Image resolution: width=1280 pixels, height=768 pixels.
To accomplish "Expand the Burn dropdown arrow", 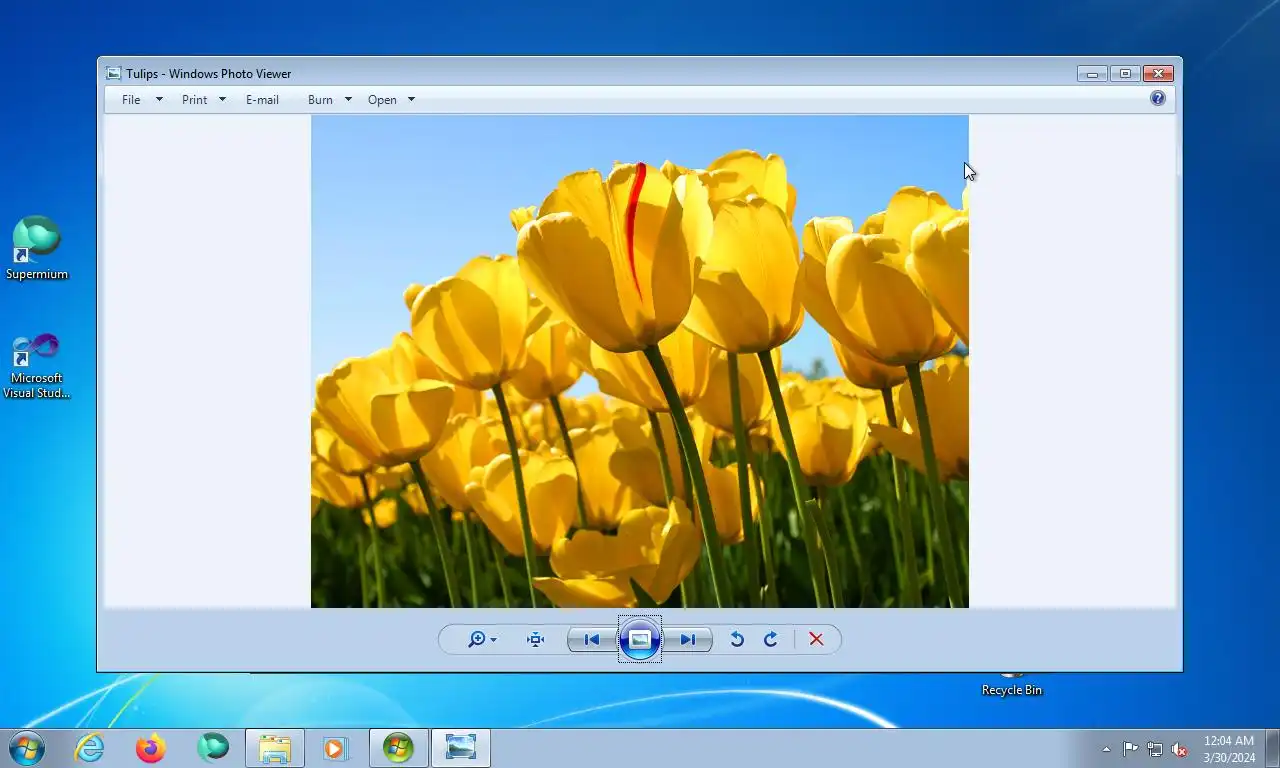I will (348, 100).
